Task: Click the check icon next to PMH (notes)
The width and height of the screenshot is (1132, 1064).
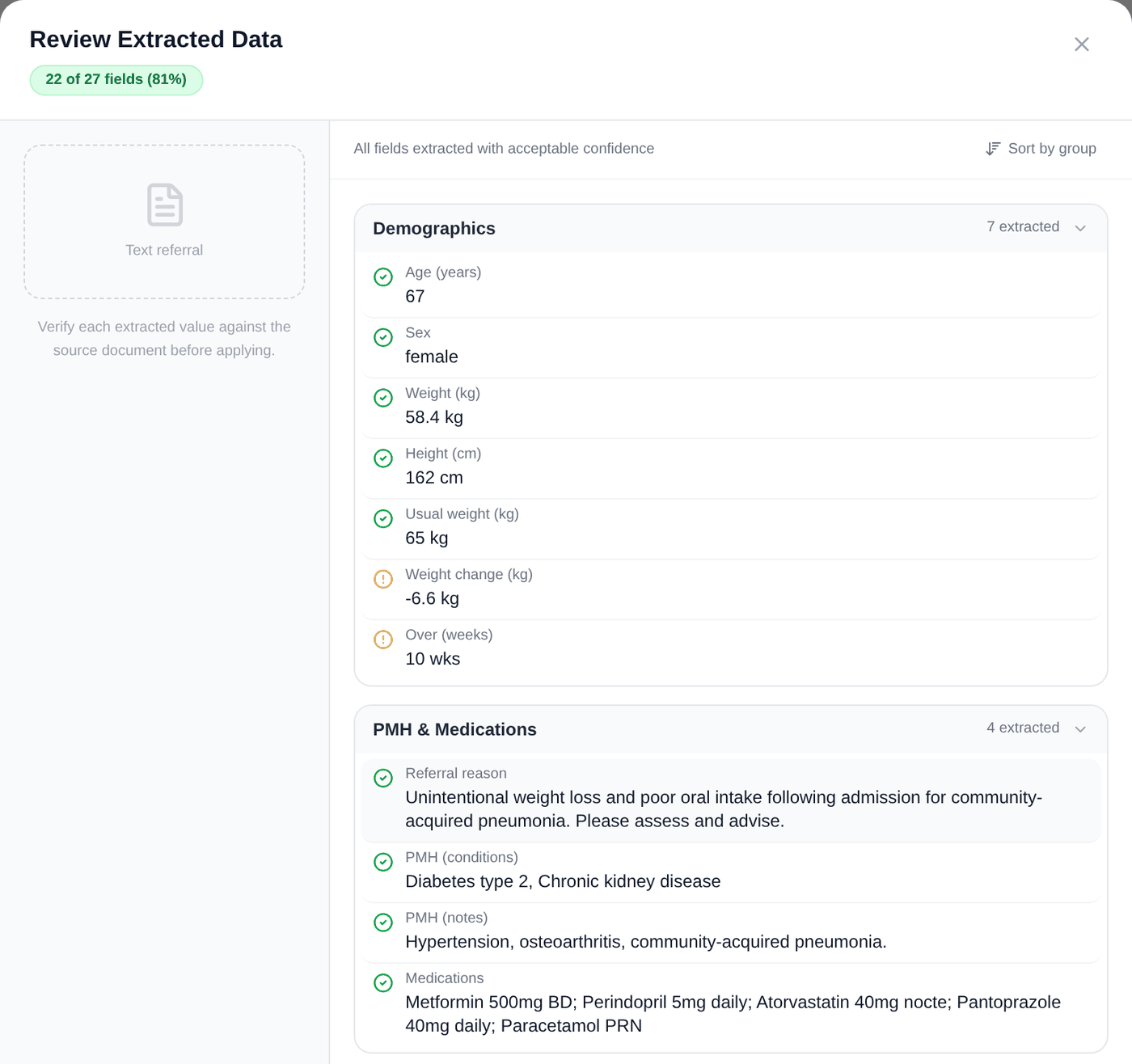Action: [x=383, y=923]
